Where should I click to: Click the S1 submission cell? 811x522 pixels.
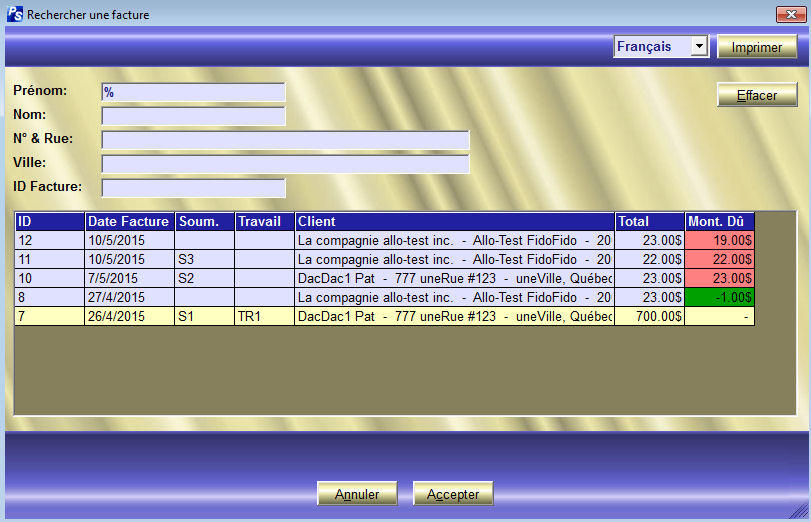click(x=205, y=316)
